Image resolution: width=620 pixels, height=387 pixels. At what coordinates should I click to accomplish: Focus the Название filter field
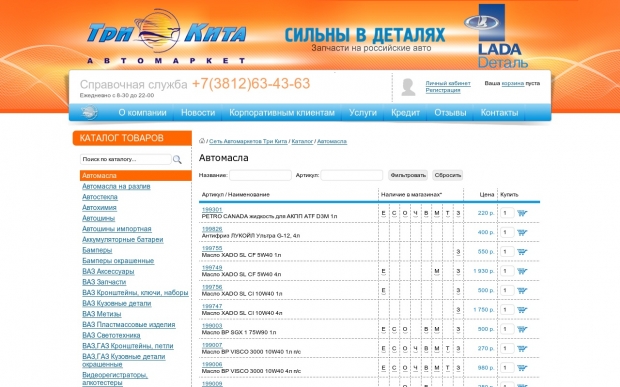point(260,175)
